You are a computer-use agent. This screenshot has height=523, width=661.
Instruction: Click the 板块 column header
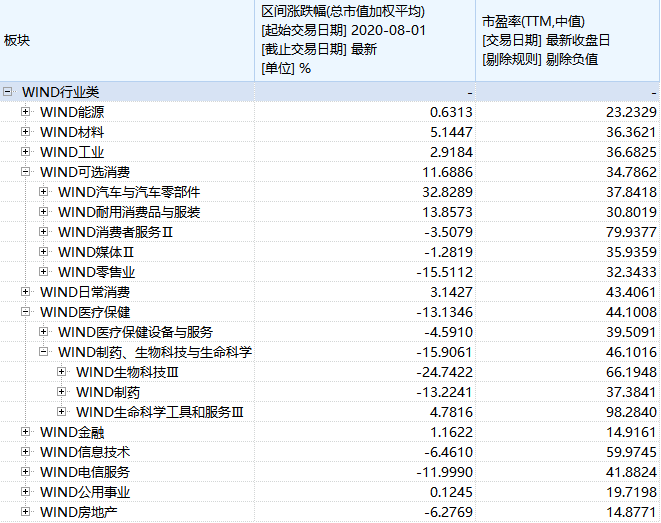pos(127,40)
